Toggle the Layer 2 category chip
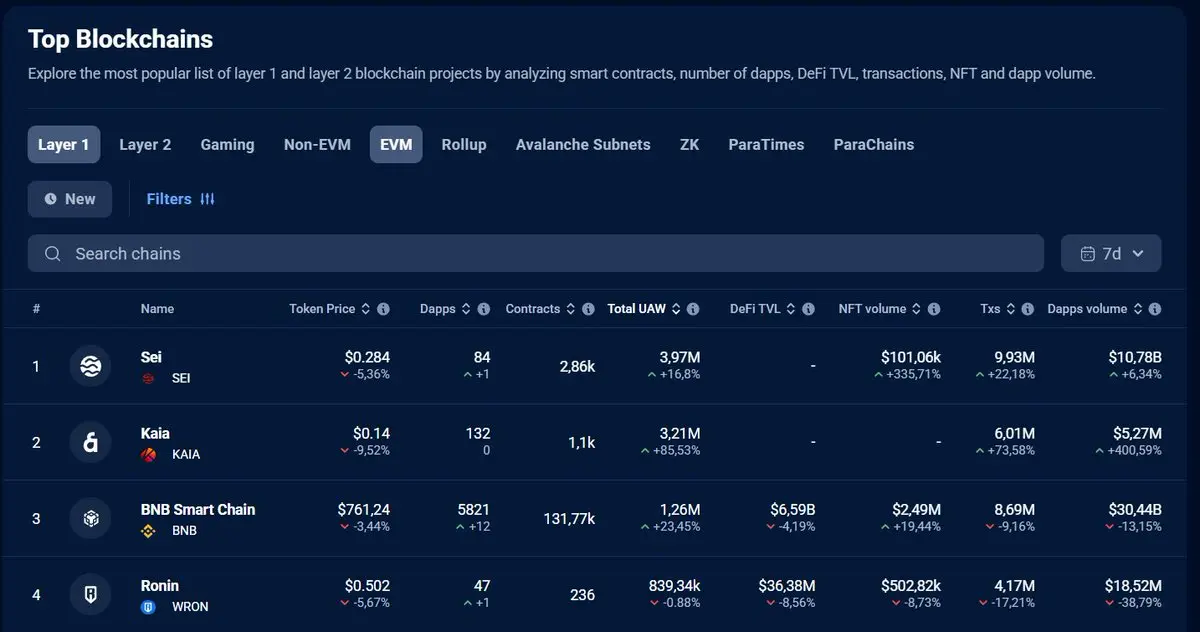Screen dimensions: 1200x632 point(145,144)
